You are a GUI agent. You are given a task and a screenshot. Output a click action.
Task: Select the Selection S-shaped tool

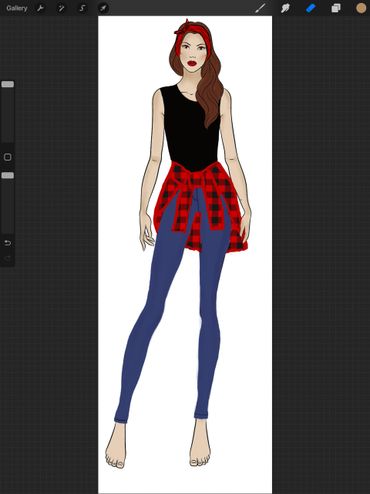click(x=82, y=8)
